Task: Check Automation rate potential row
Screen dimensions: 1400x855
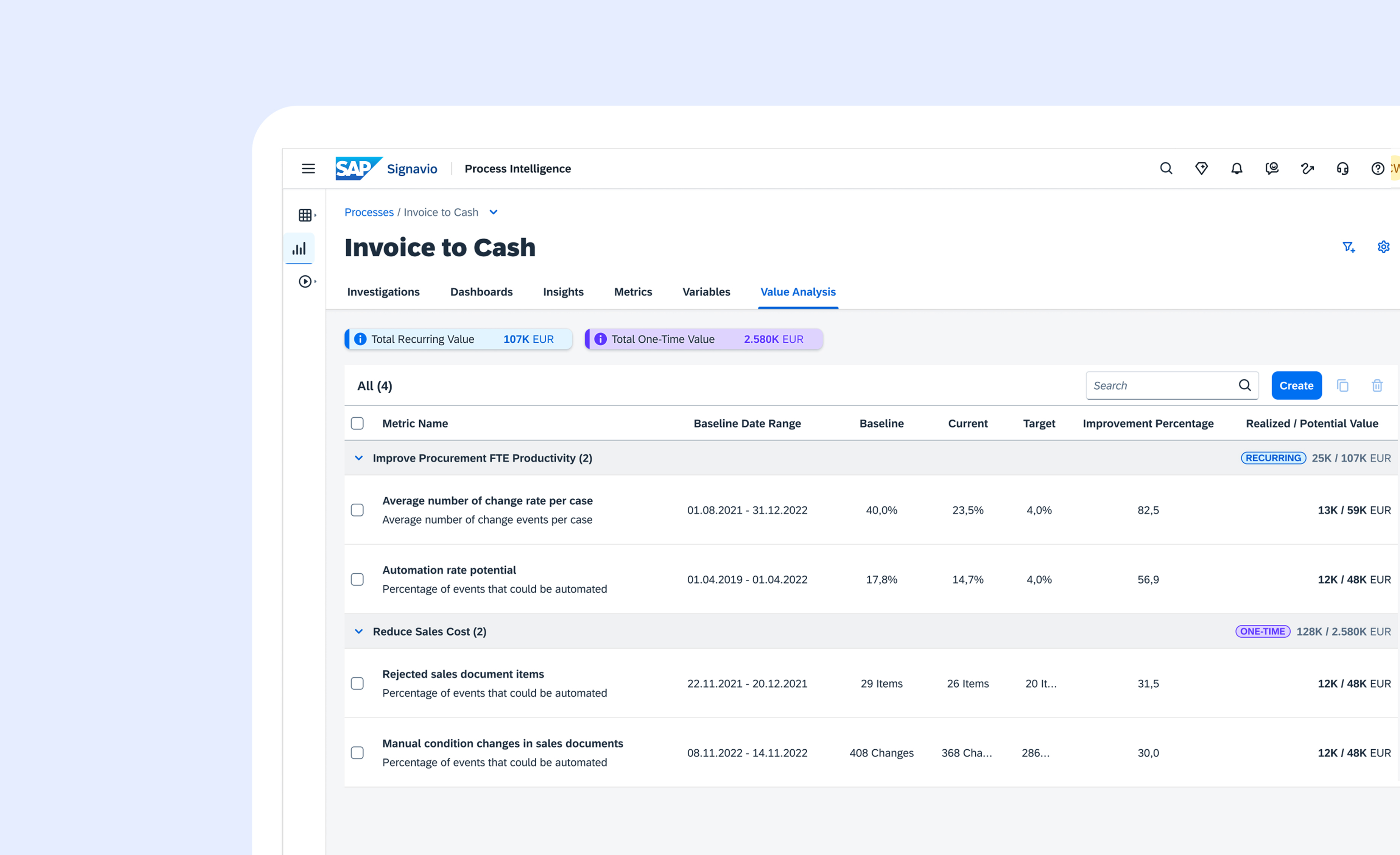Action: pyautogui.click(x=357, y=579)
